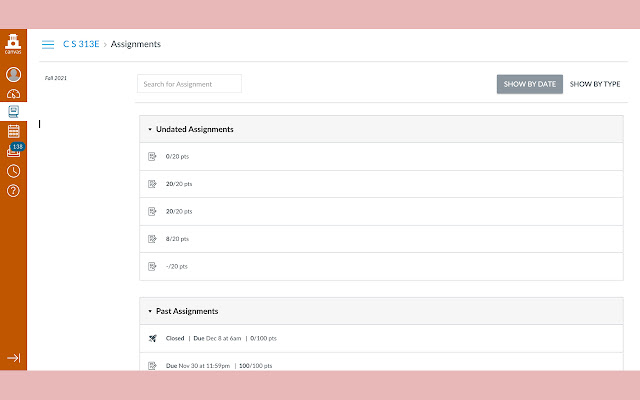This screenshot has height=400, width=640.
Task: Focus the Search for Assignment field
Action: [189, 84]
